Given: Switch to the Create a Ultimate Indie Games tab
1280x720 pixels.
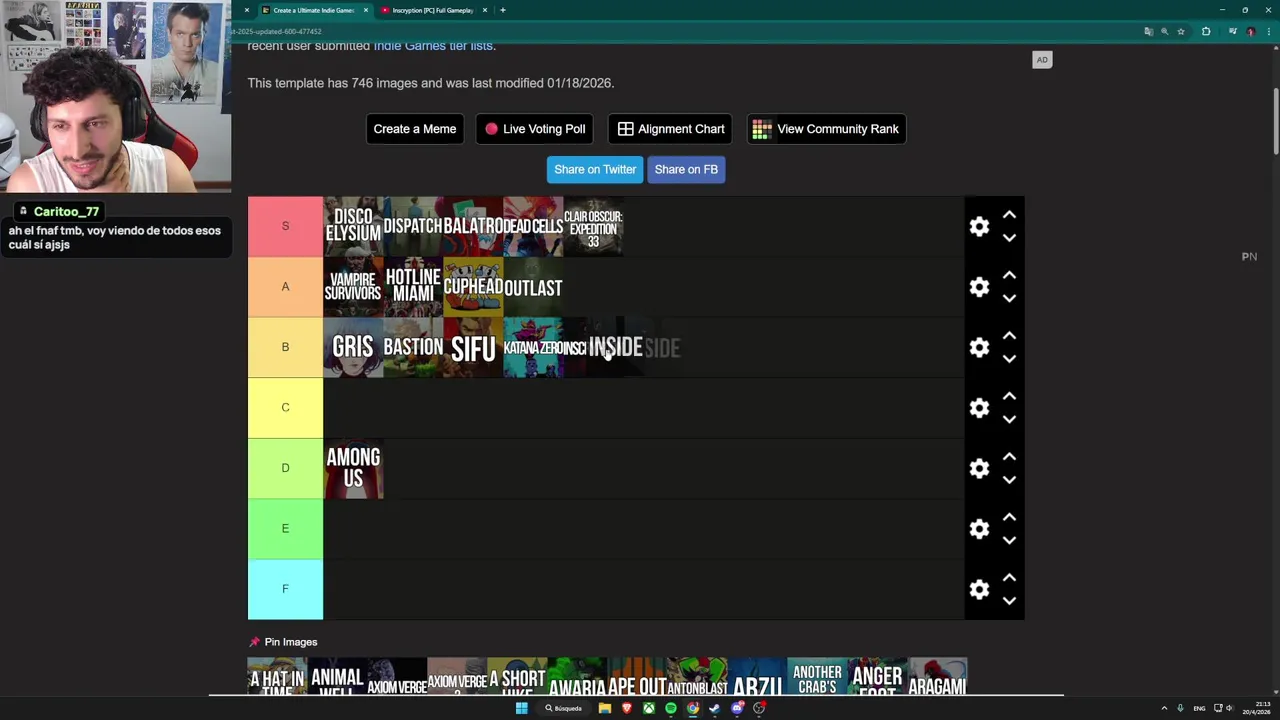Looking at the screenshot, I should pos(314,10).
